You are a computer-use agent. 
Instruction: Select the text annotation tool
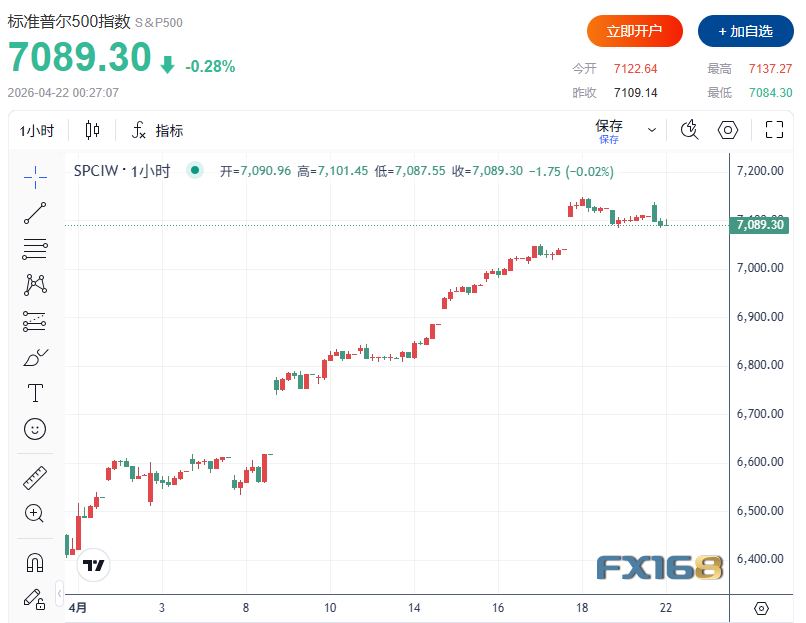click(35, 392)
